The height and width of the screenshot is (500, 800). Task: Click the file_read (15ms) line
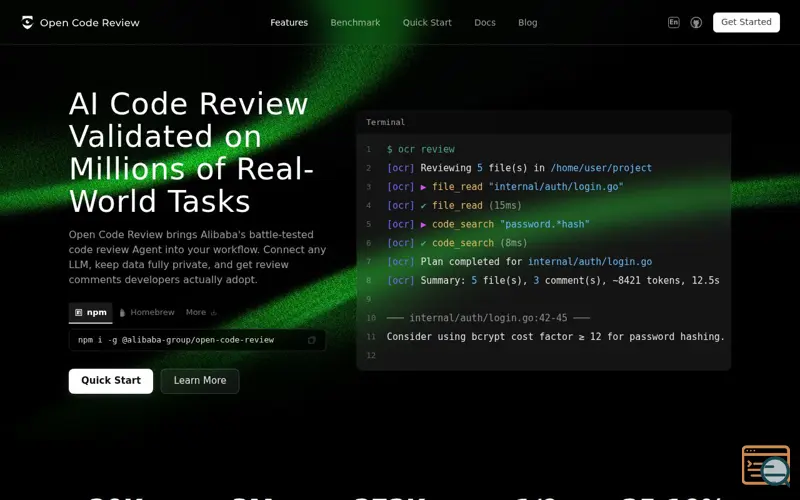(x=454, y=206)
